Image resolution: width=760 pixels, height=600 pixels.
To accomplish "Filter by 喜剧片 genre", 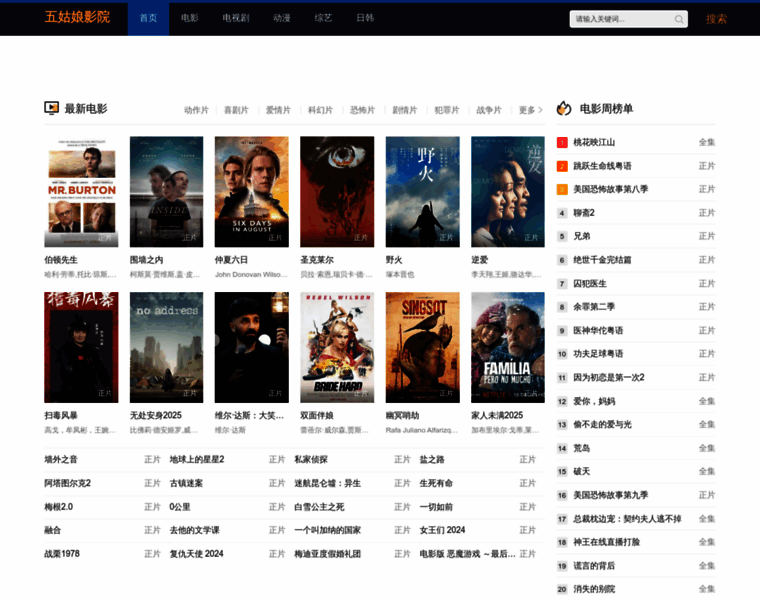I will pos(236,110).
